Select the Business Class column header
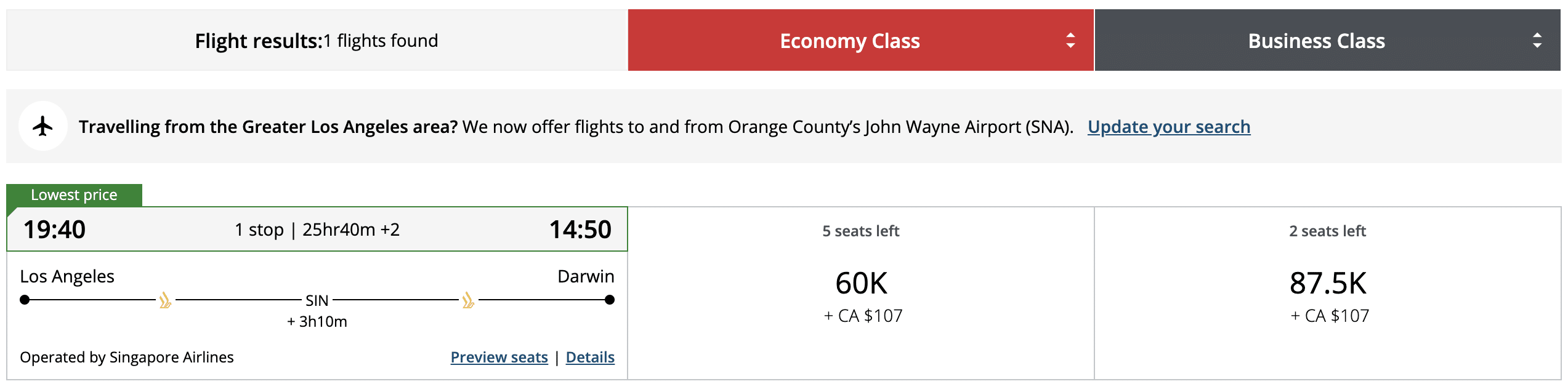1568x384 pixels. [x=1316, y=41]
